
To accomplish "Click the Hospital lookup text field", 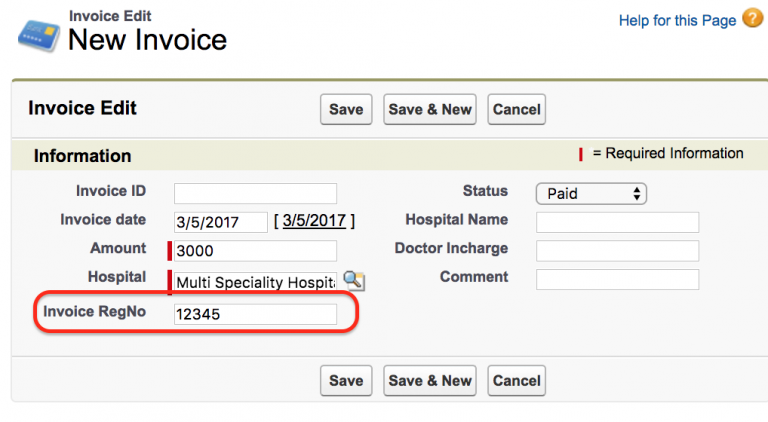I will 255,282.
